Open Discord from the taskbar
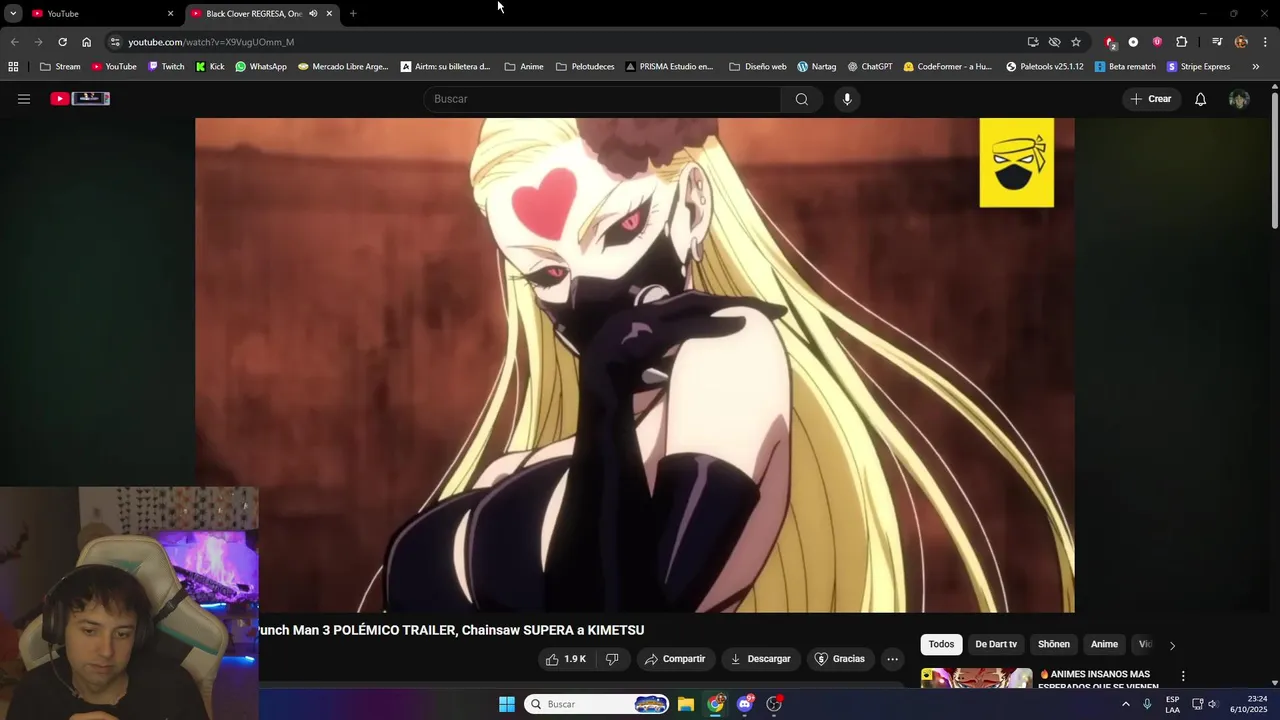The height and width of the screenshot is (720, 1280). tap(745, 704)
